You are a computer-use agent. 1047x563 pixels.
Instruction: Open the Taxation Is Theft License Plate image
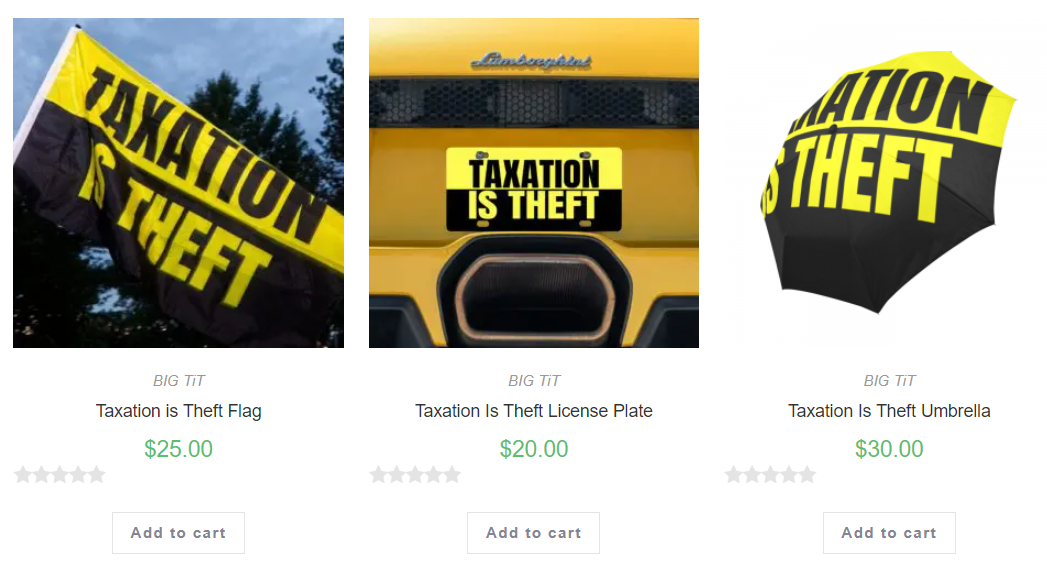534,183
